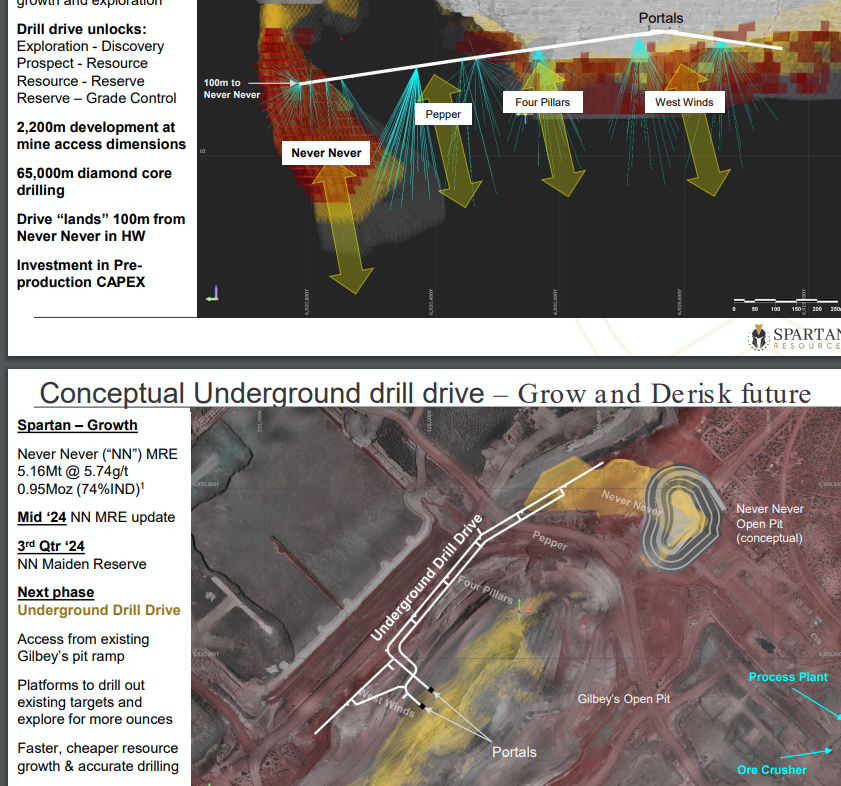Image resolution: width=841 pixels, height=786 pixels.
Task: Click the white 'Four Pillars' label box
Action: 542,102
